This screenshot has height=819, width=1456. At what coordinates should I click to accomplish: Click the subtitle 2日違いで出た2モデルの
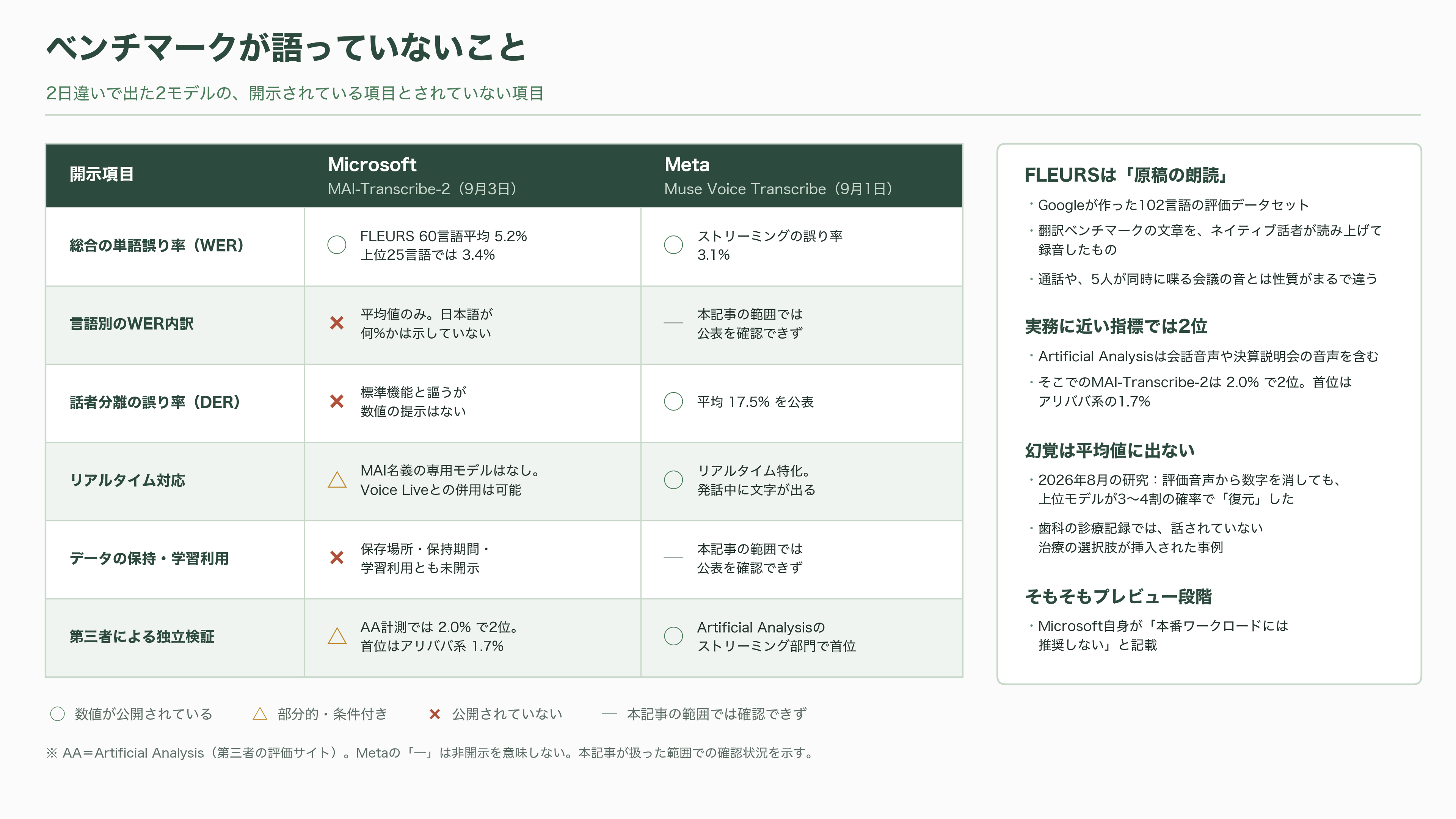point(295,93)
